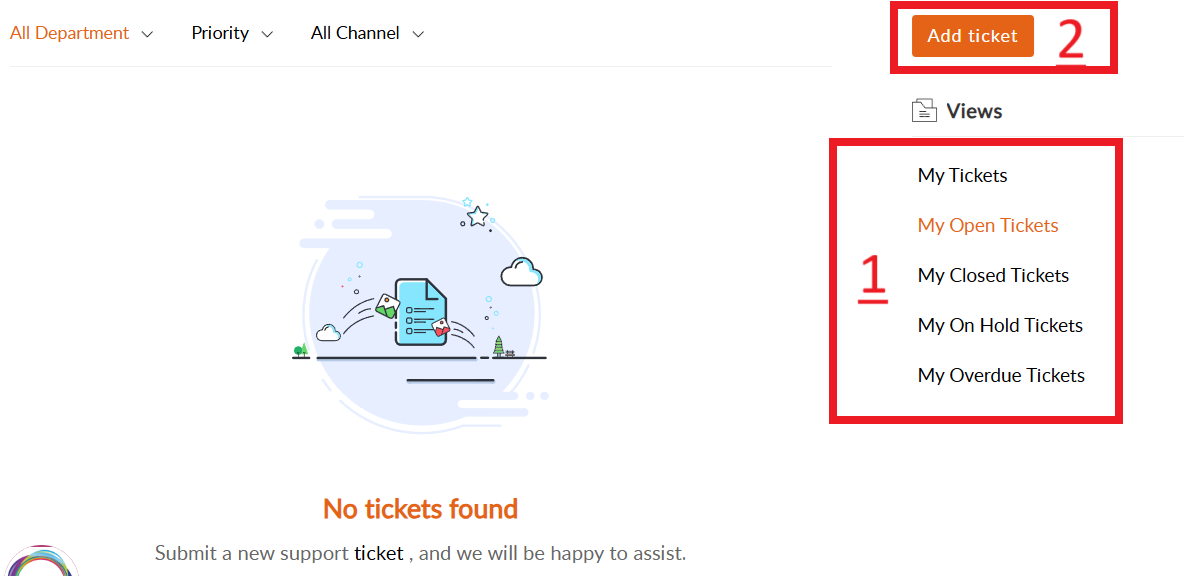Click the Priority filter label
Image resolution: width=1184 pixels, height=576 pixels.
point(220,33)
